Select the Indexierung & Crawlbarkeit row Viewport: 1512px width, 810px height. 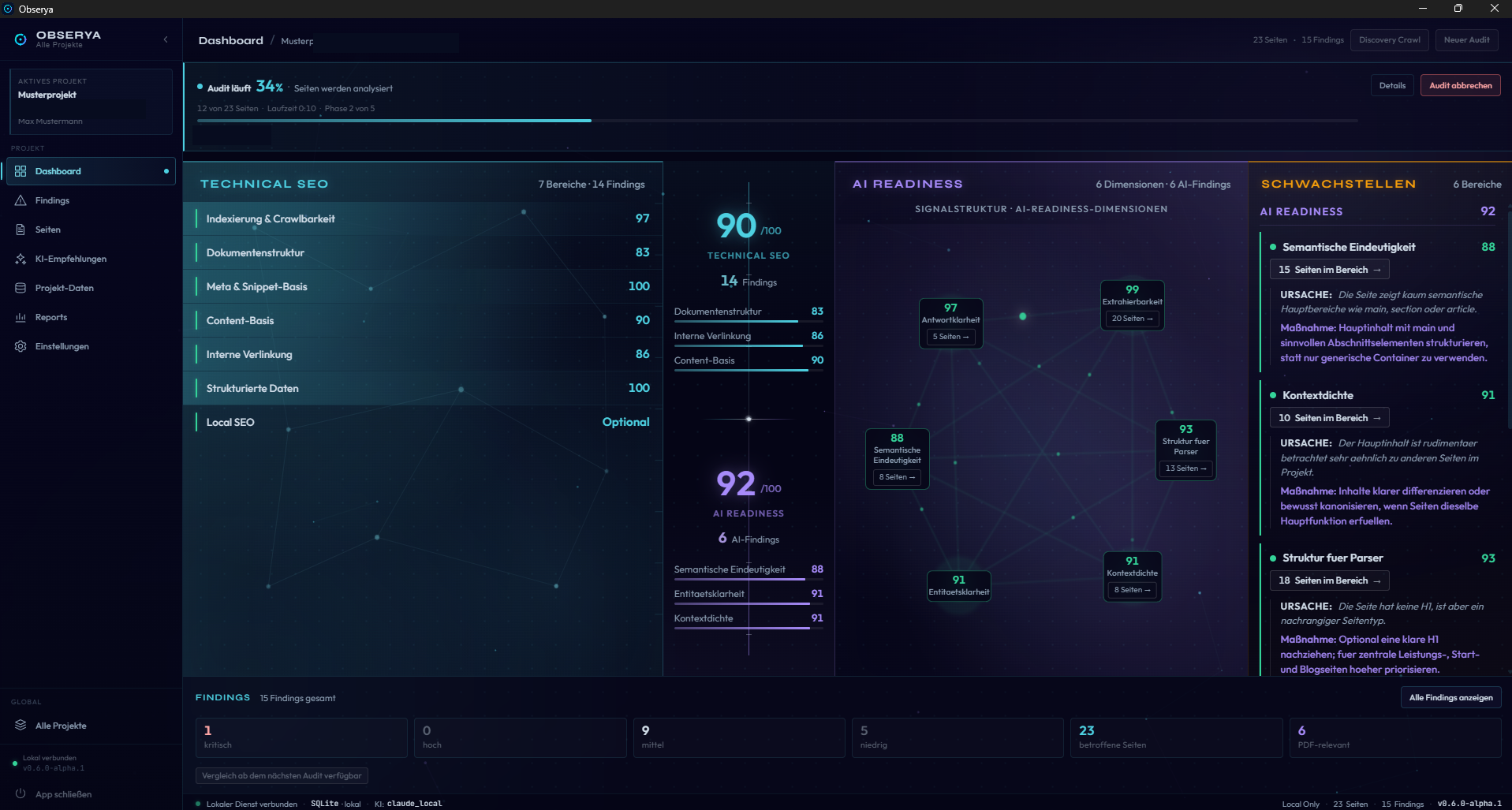click(423, 218)
